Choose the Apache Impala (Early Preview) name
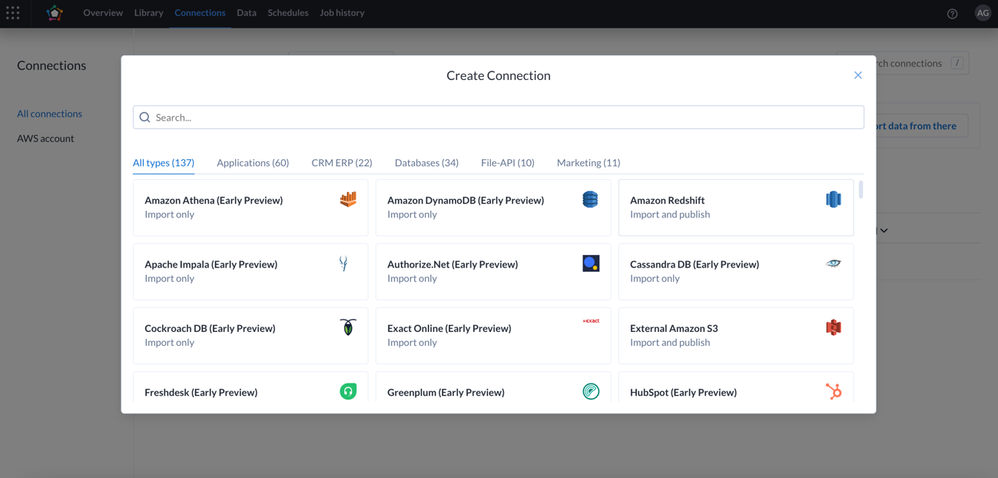This screenshot has width=998, height=478. tap(211, 264)
